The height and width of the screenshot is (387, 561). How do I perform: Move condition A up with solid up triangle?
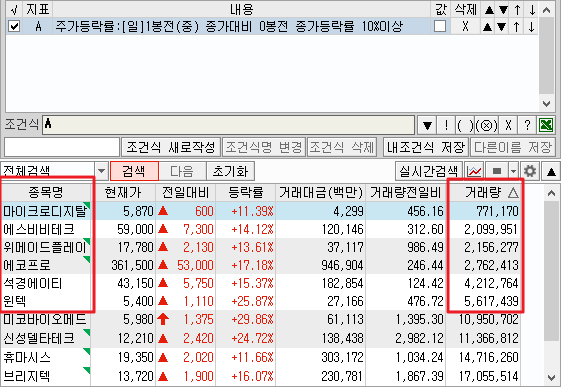click(487, 27)
